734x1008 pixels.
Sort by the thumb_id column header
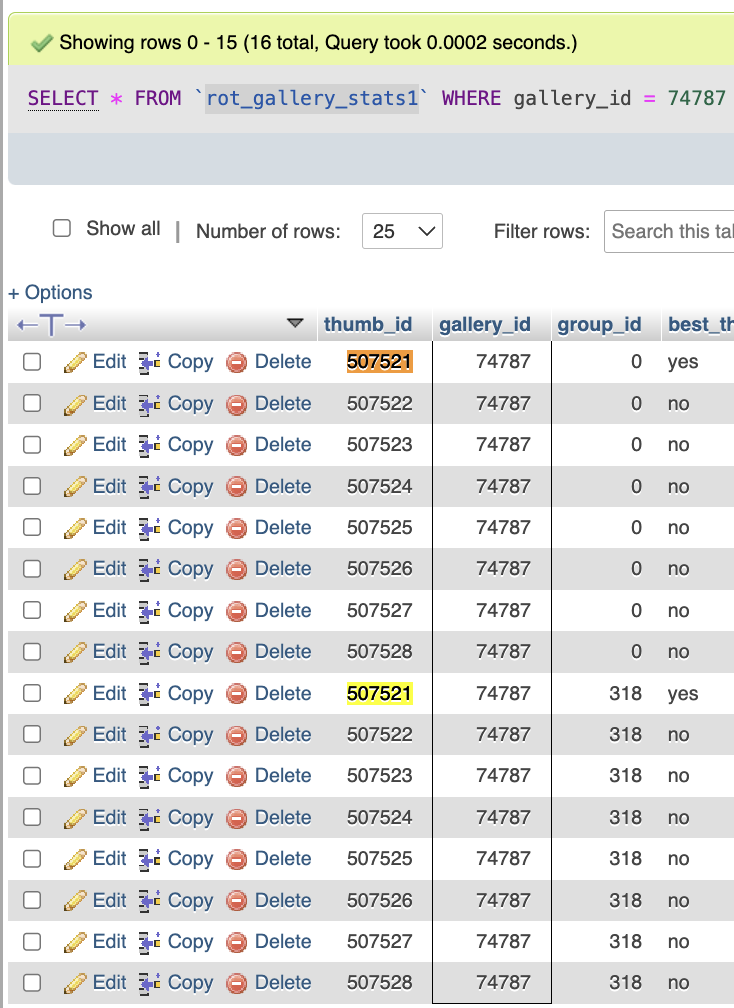(x=368, y=325)
